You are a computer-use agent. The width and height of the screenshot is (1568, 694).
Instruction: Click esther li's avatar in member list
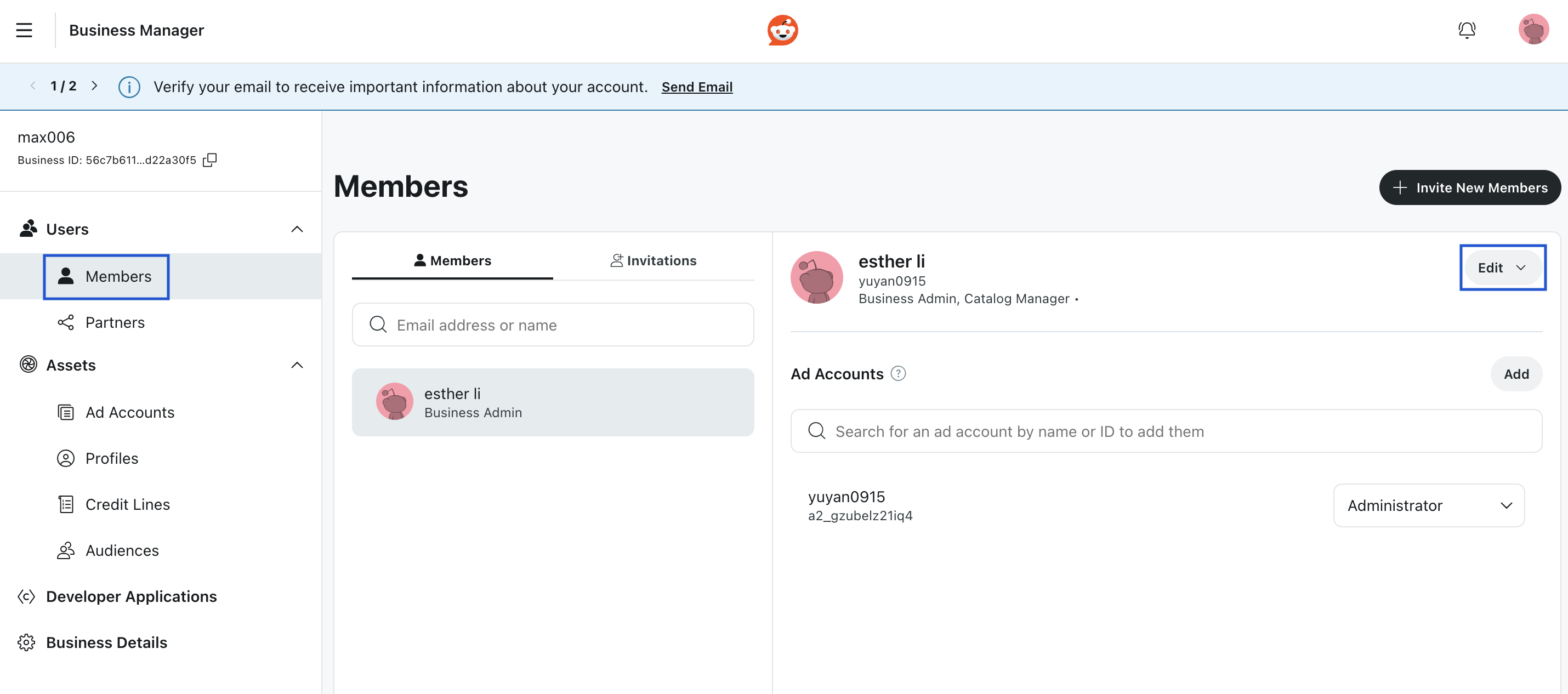coord(394,401)
